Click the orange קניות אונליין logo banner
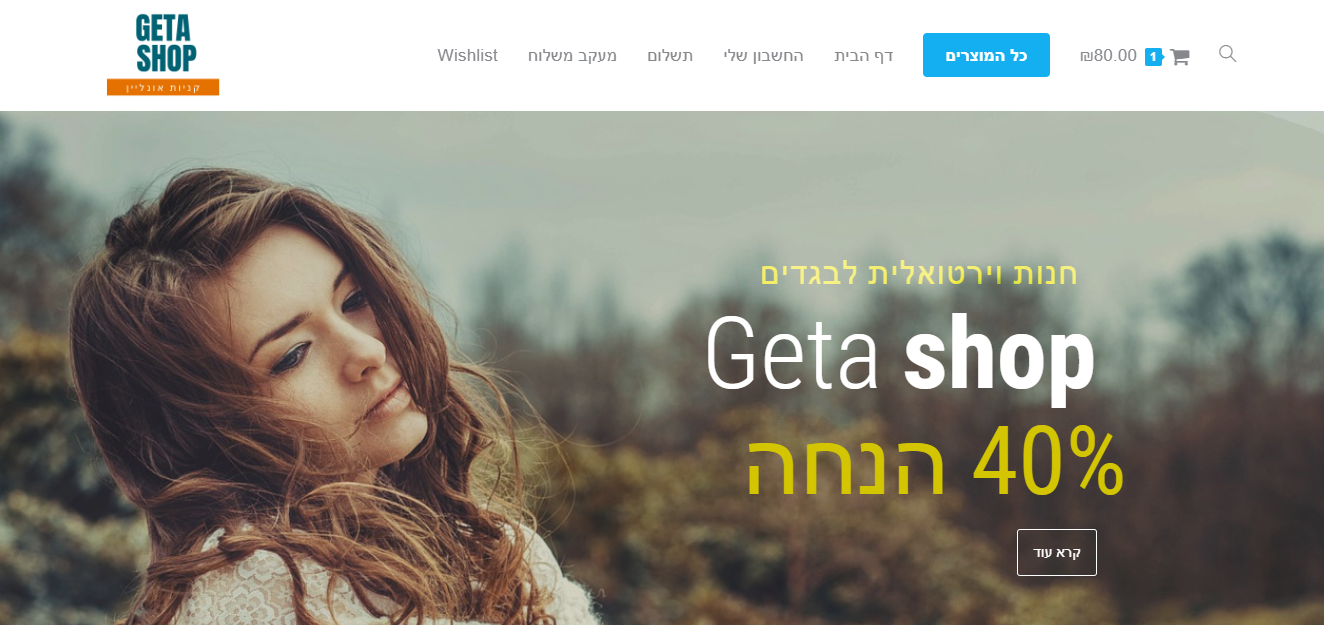Image resolution: width=1324 pixels, height=625 pixels. 163,87
